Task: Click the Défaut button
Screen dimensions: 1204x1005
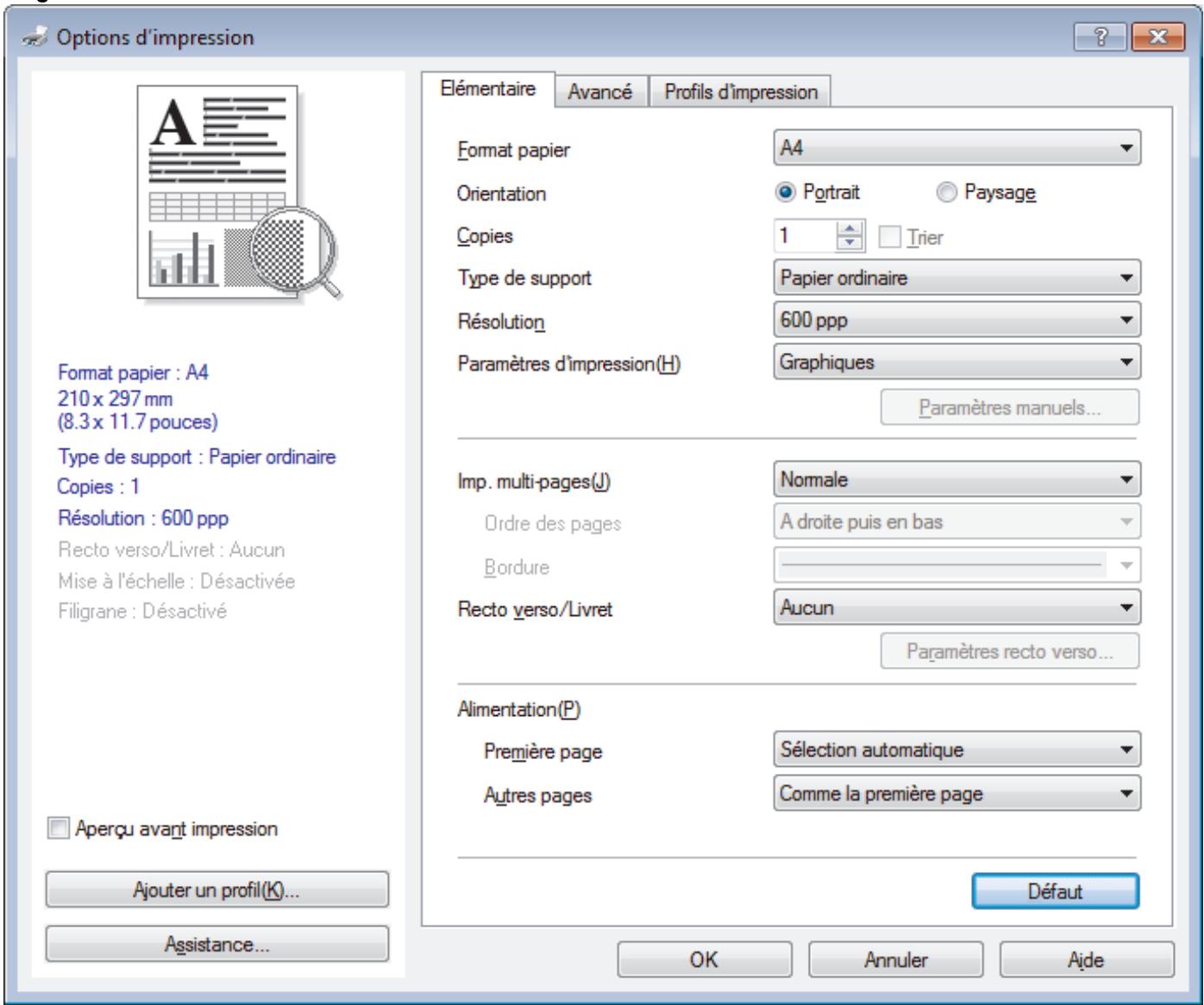Action: tap(1056, 892)
